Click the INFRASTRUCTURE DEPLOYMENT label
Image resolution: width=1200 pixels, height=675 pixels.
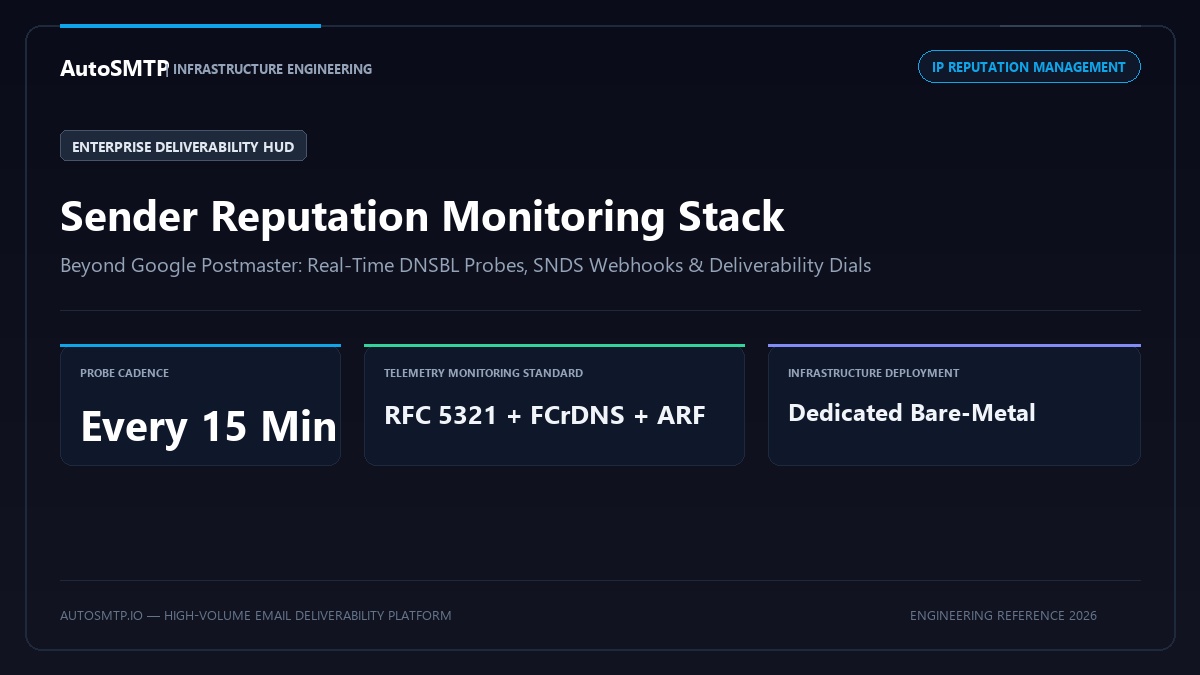coord(873,373)
